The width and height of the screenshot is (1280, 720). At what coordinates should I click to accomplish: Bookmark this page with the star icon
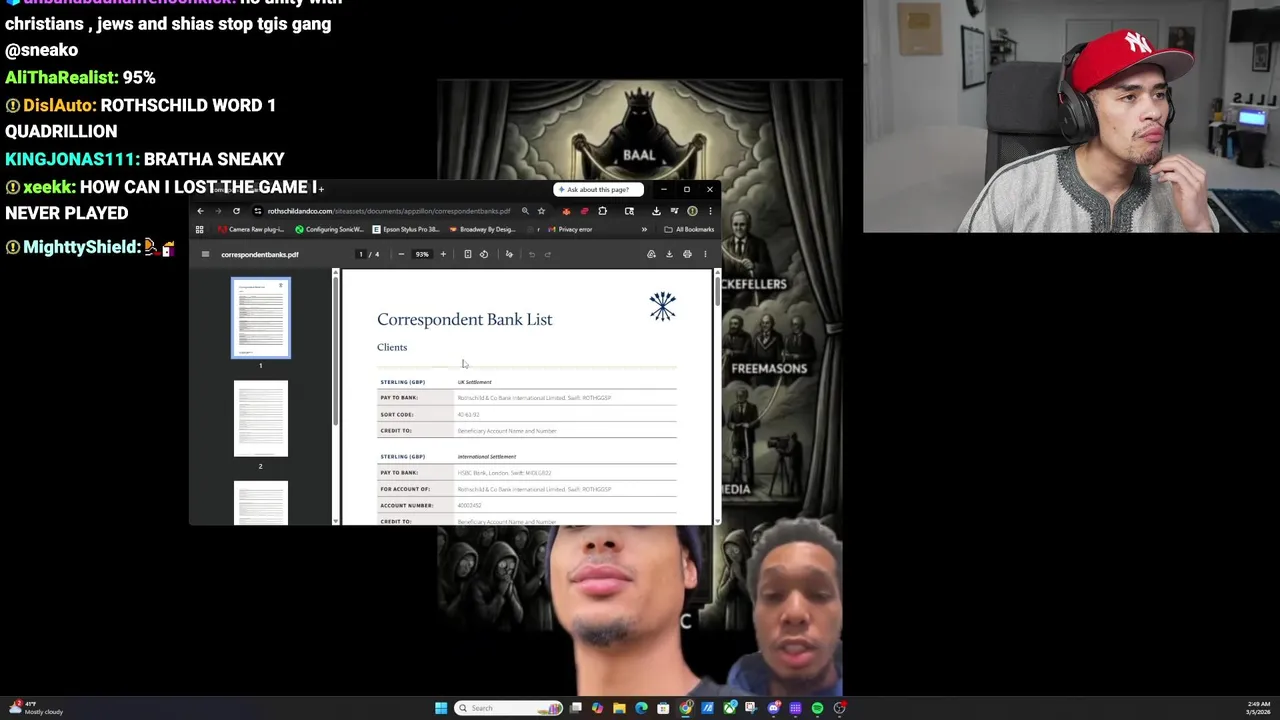coord(541,211)
